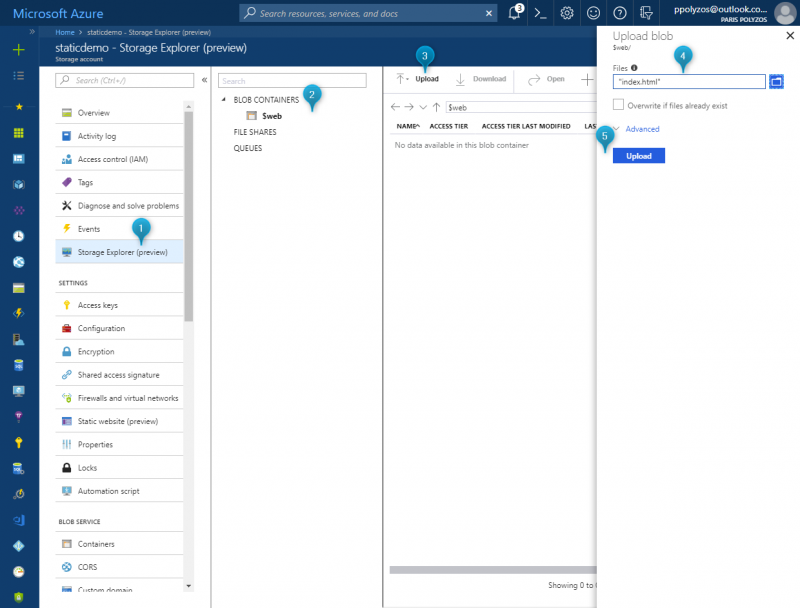The width and height of the screenshot is (800, 608).
Task: Open the portal settings gear icon
Action: [x=566, y=13]
